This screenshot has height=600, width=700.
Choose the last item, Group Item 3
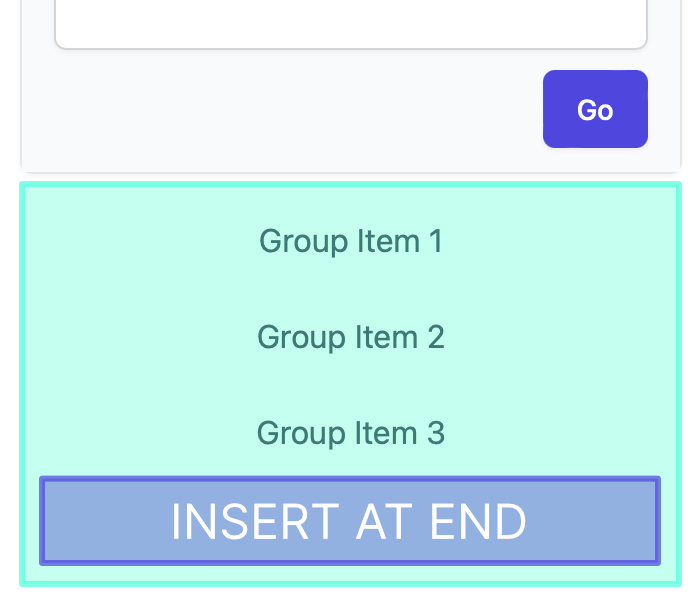point(351,433)
